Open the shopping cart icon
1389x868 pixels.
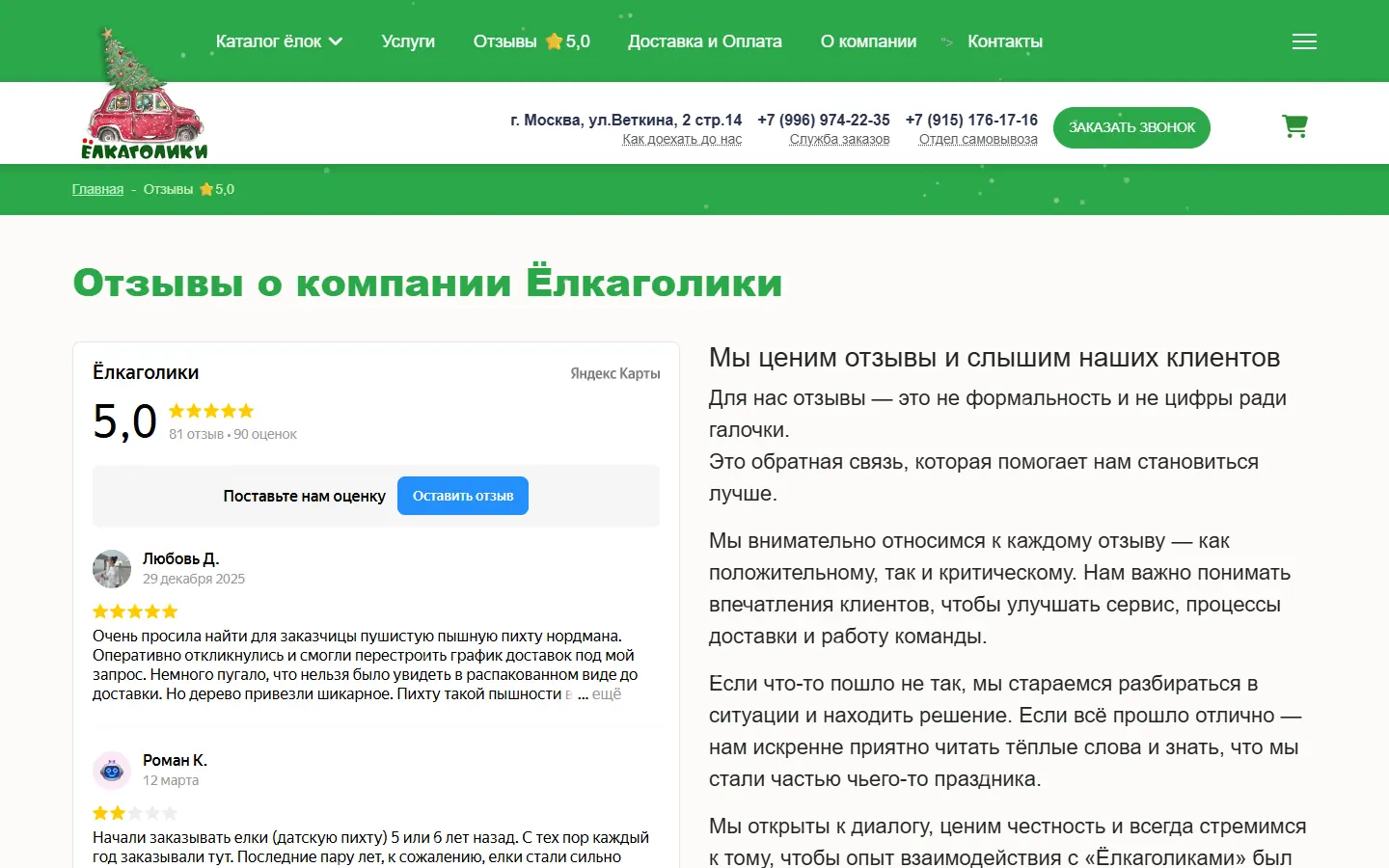[x=1294, y=126]
